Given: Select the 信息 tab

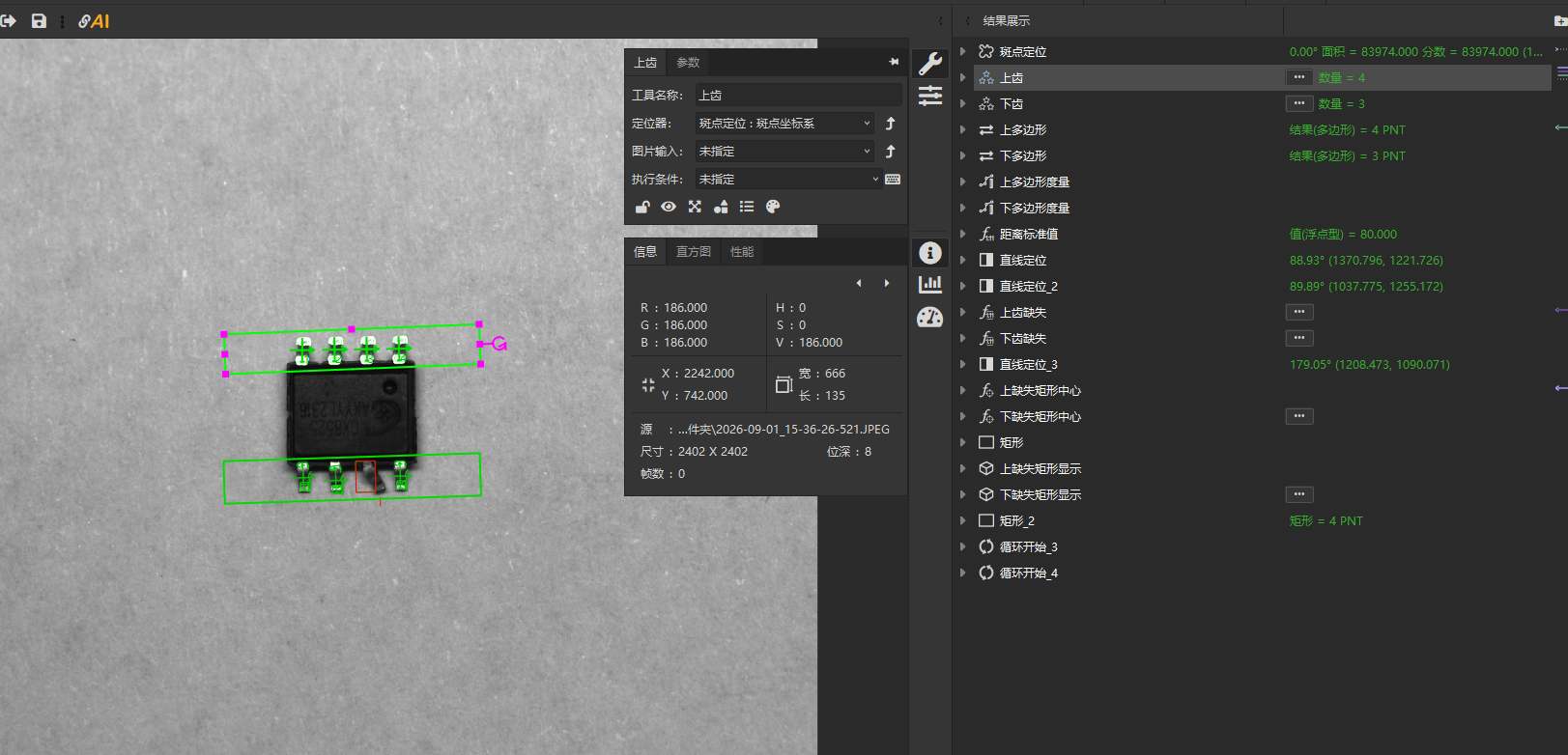Looking at the screenshot, I should (645, 252).
